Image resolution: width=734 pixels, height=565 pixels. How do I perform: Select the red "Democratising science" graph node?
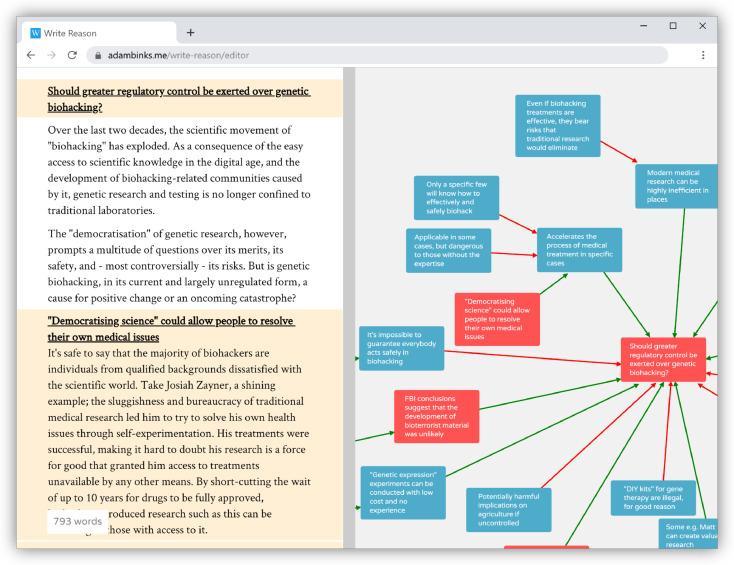(497, 319)
